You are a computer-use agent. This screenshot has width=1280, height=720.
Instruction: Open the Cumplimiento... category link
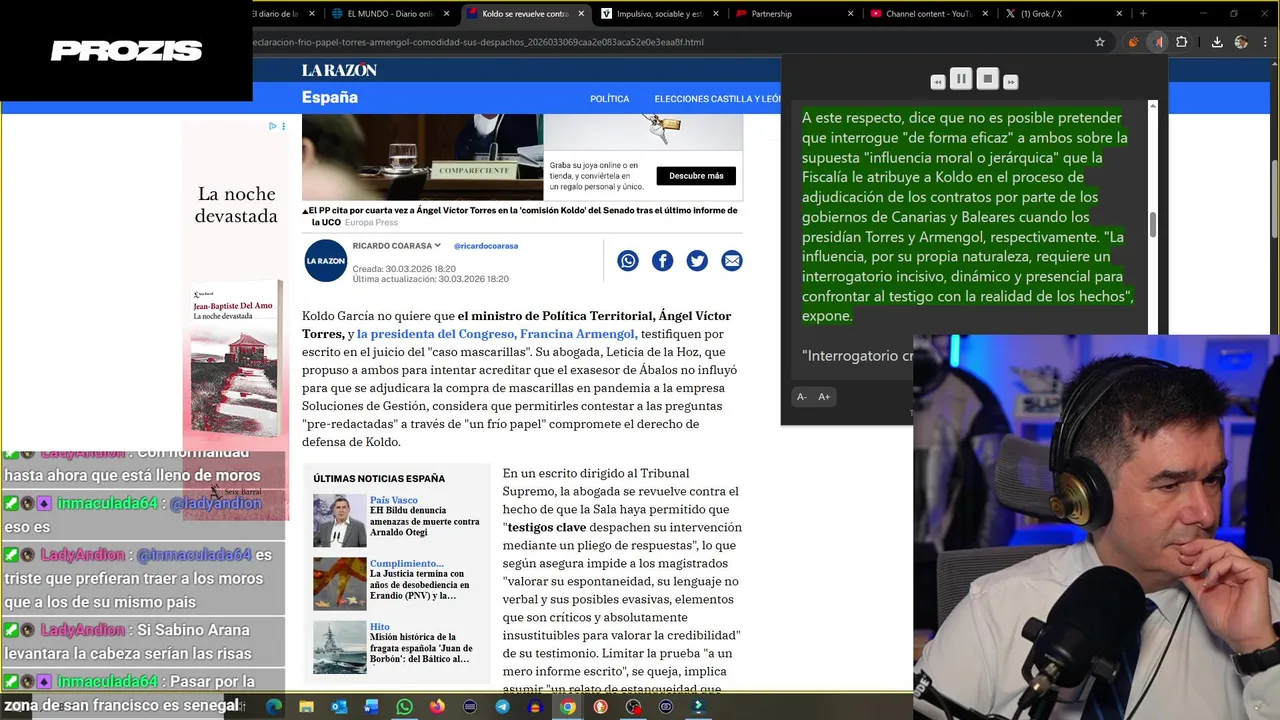point(407,564)
